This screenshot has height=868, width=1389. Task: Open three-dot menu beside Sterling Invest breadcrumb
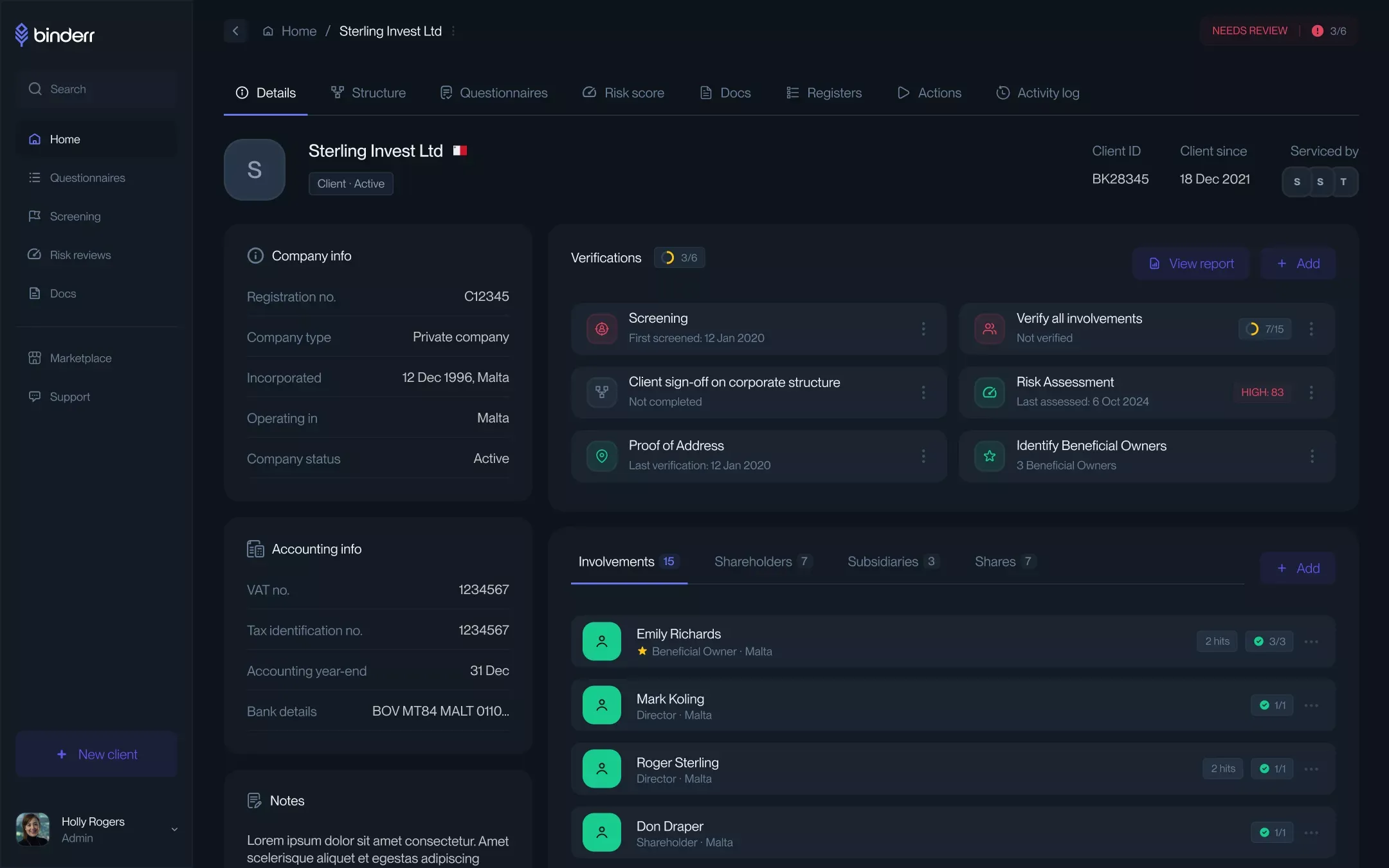[453, 31]
